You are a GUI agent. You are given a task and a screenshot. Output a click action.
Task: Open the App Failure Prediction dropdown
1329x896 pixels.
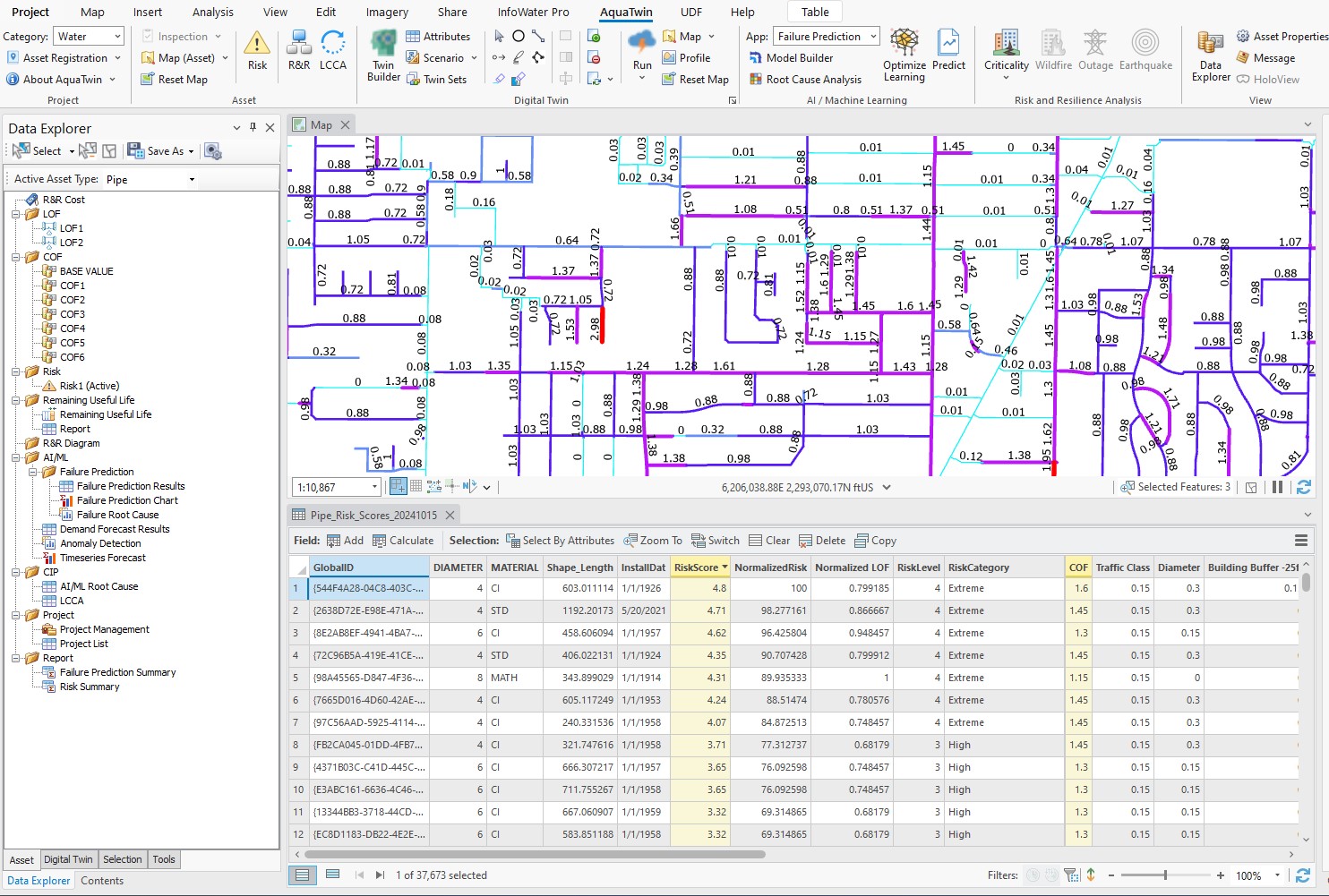826,37
